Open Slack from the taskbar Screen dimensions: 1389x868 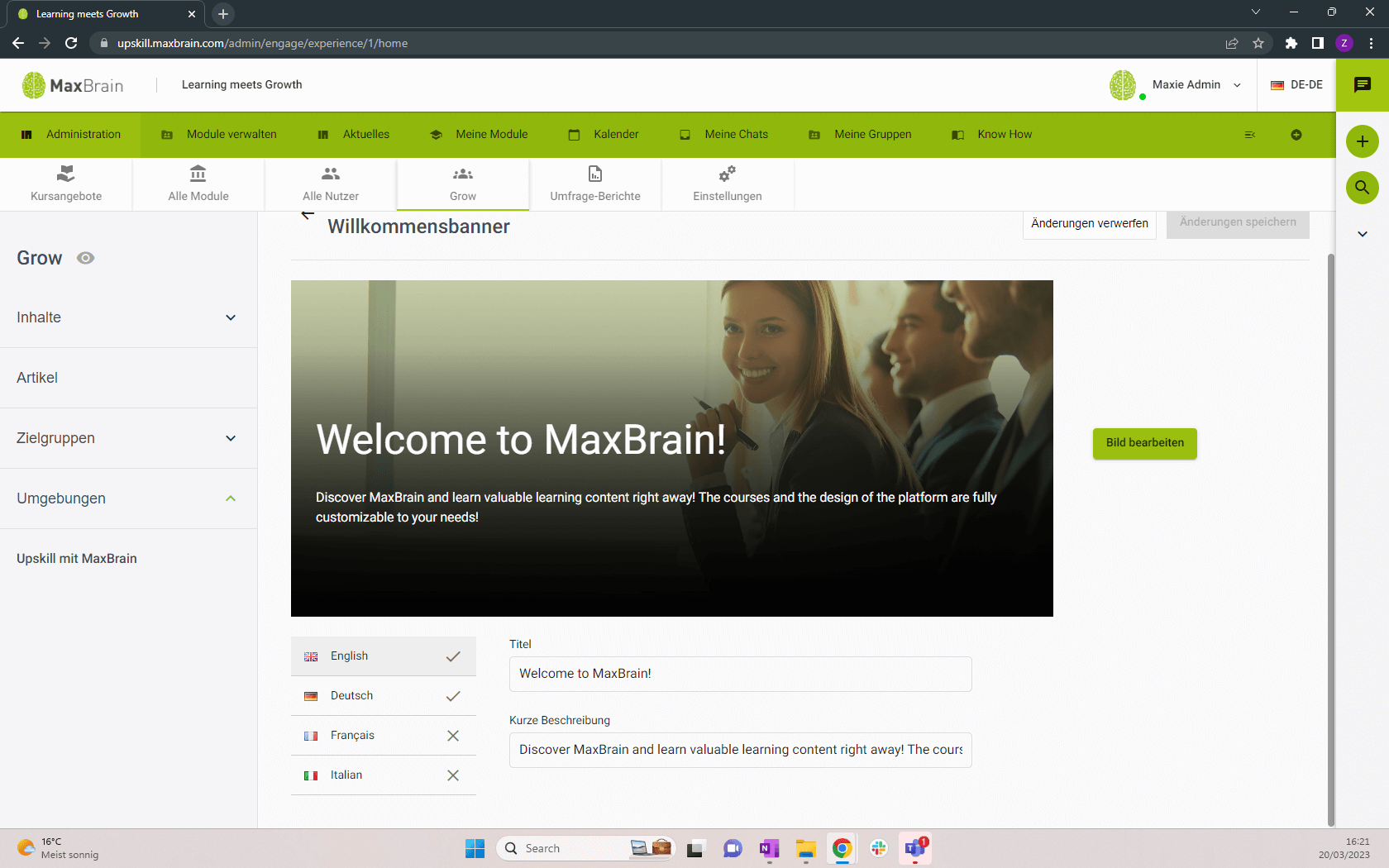879,848
